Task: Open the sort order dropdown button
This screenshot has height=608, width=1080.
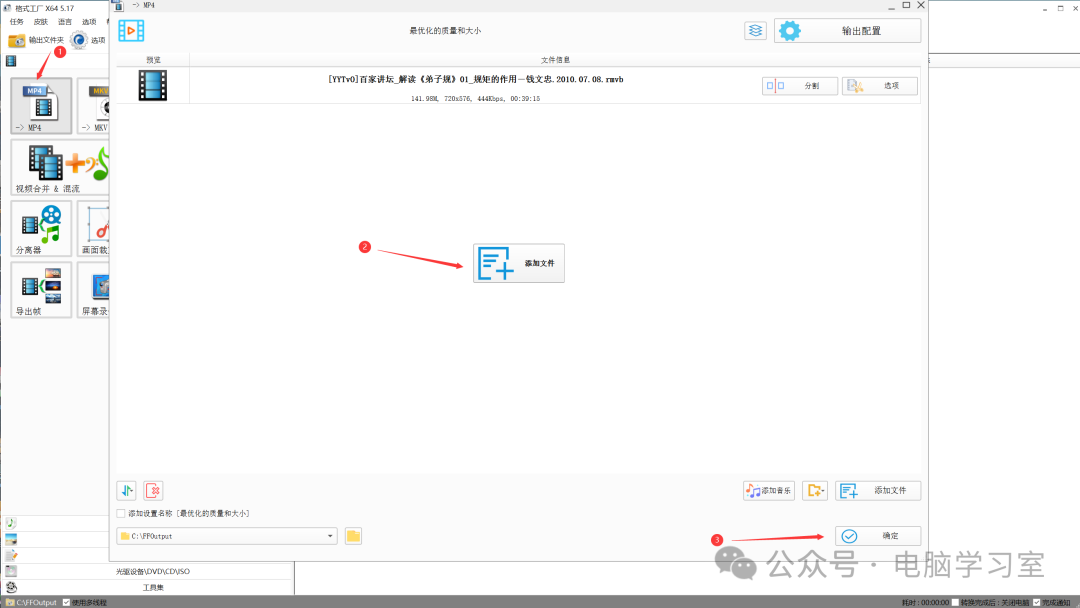Action: (127, 490)
